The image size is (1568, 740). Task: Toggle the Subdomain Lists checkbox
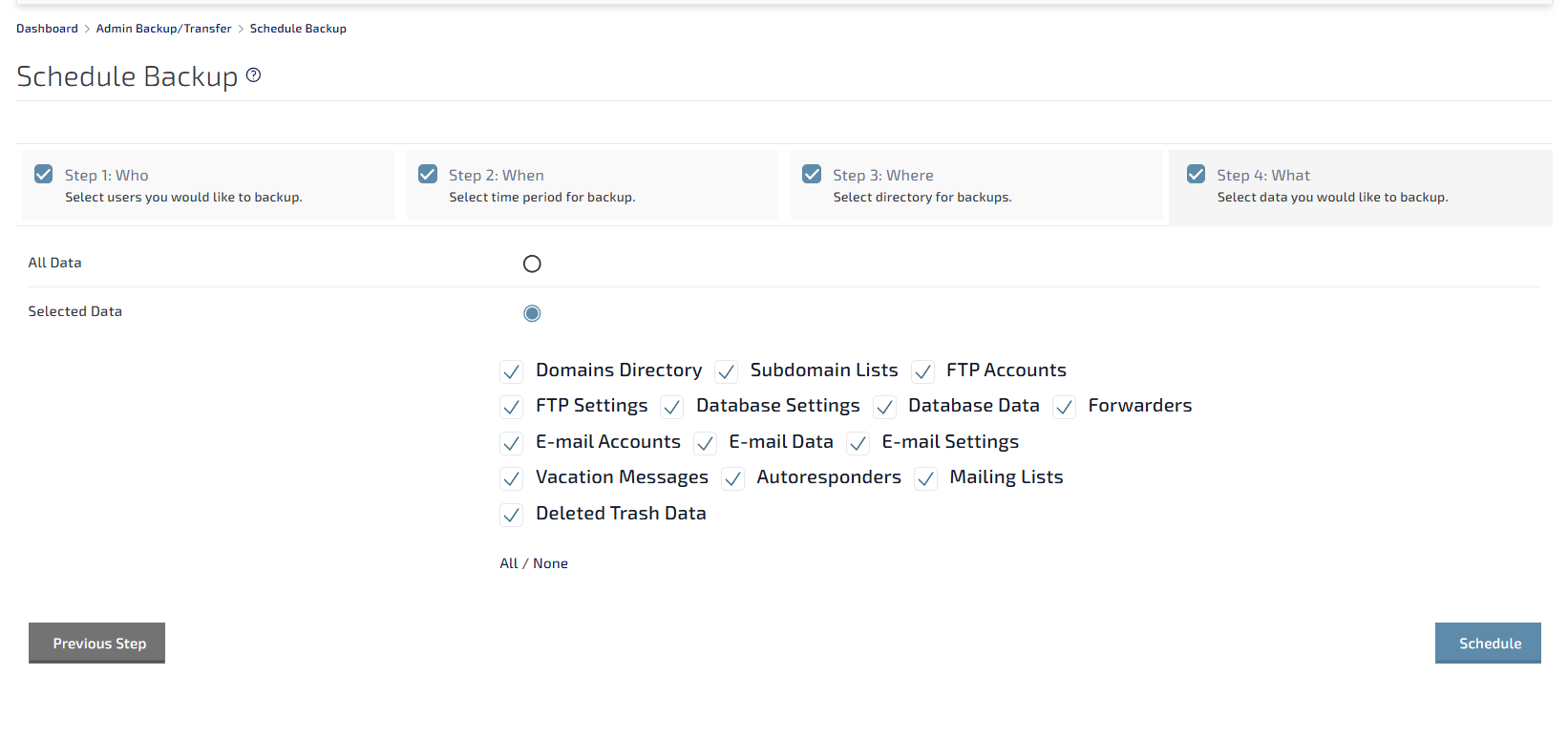[727, 371]
